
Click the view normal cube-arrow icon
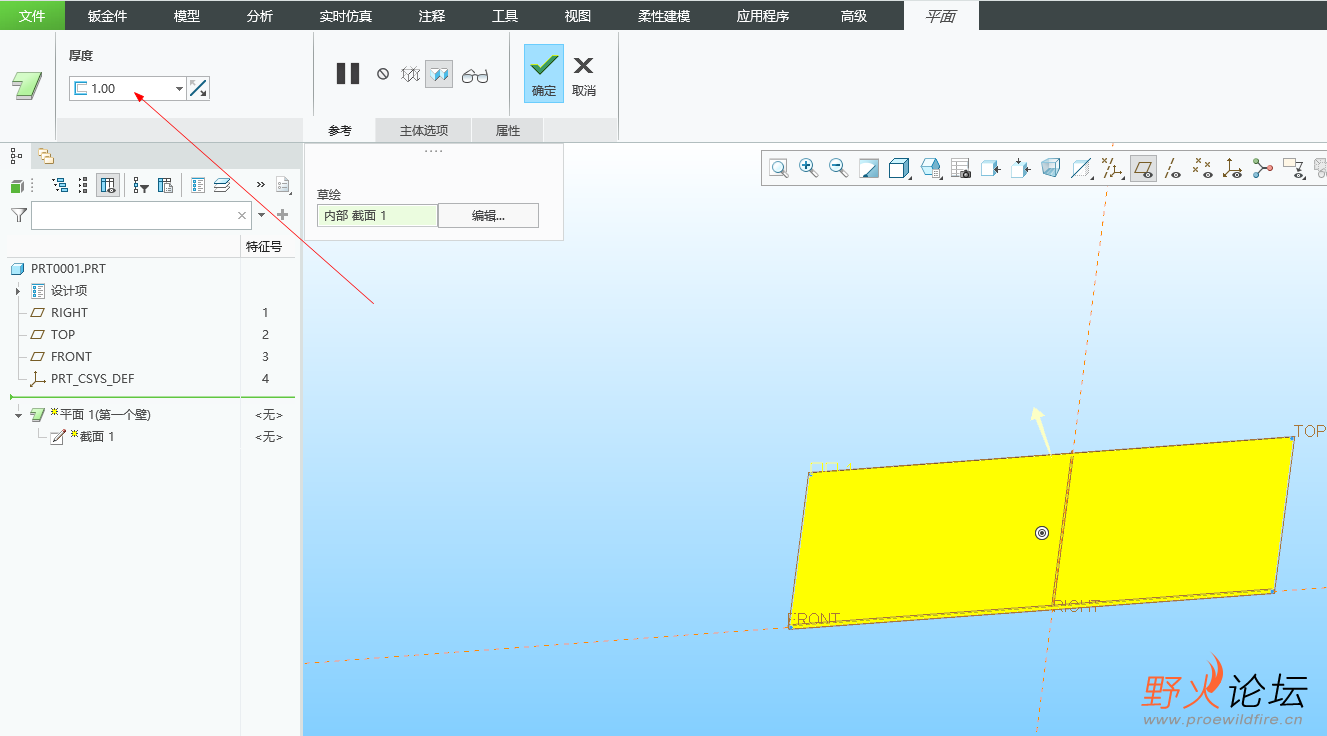click(x=991, y=168)
